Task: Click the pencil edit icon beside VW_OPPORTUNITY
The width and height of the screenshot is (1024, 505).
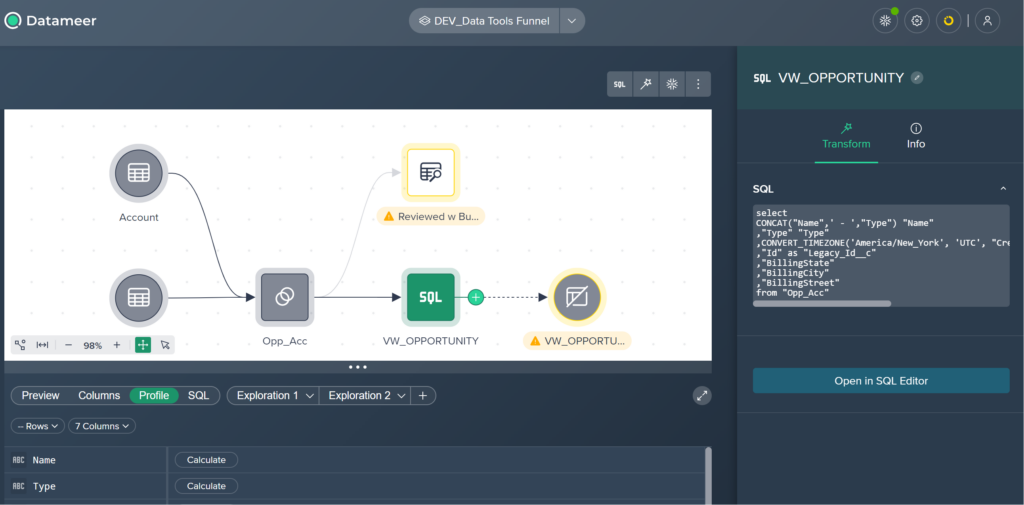Action: coord(917,78)
